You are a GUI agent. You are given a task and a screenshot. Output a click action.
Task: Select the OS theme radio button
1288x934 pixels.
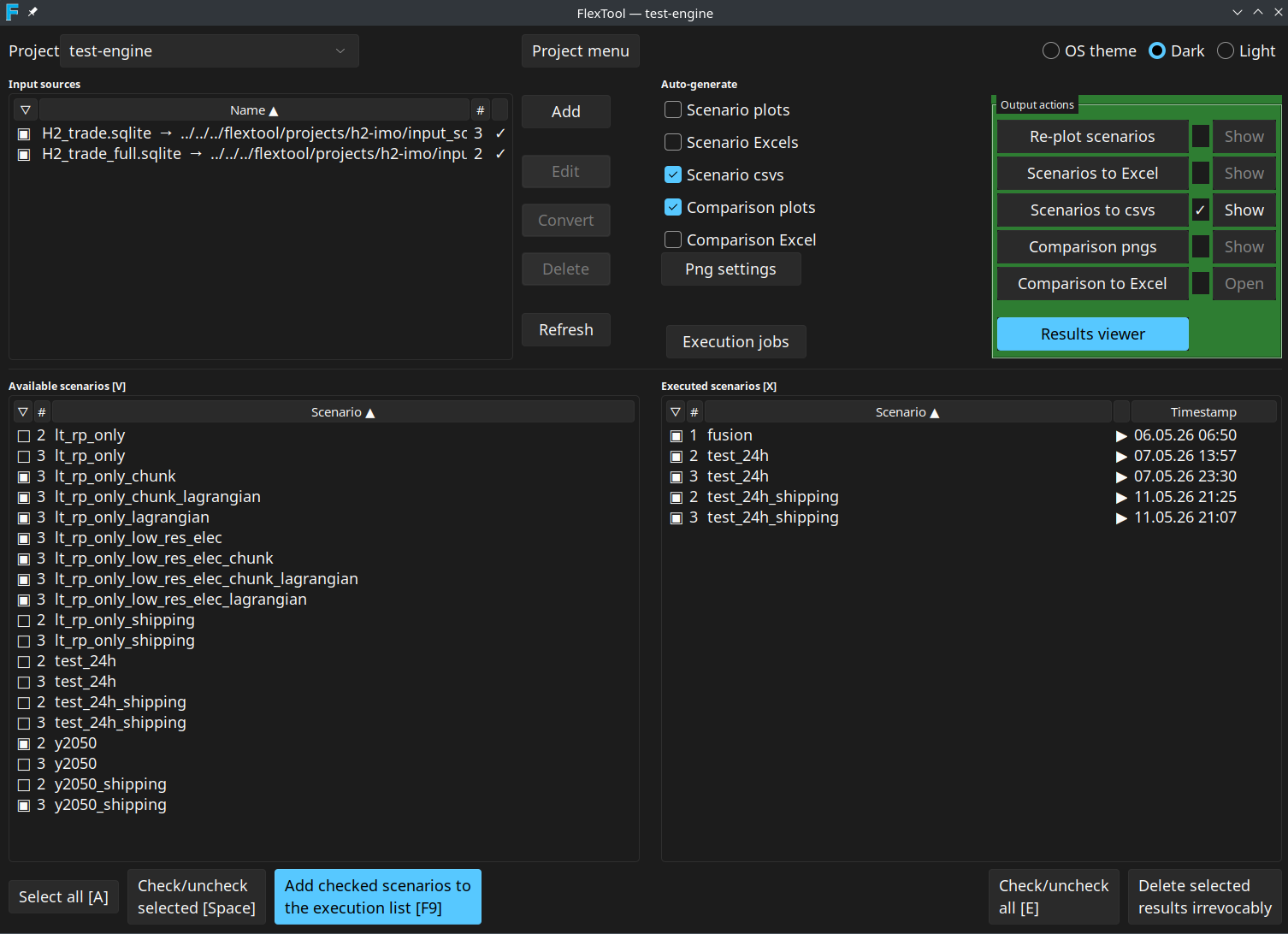[x=1051, y=50]
